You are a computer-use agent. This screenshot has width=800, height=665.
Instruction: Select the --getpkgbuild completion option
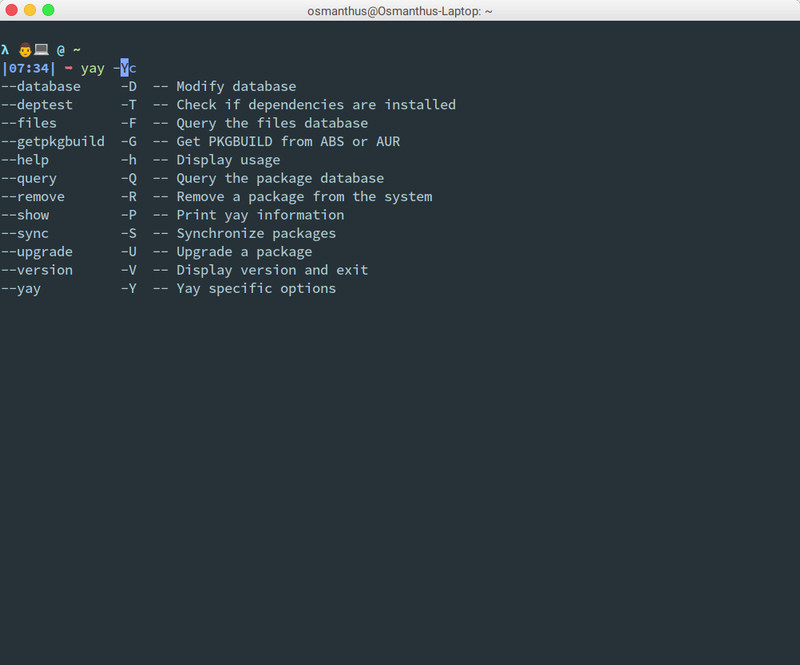tap(53, 141)
